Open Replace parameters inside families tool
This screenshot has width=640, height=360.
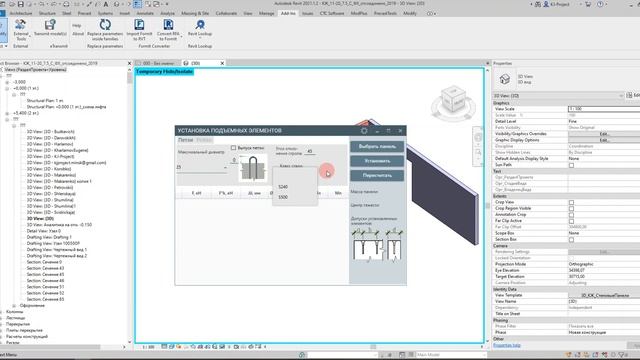click(105, 30)
